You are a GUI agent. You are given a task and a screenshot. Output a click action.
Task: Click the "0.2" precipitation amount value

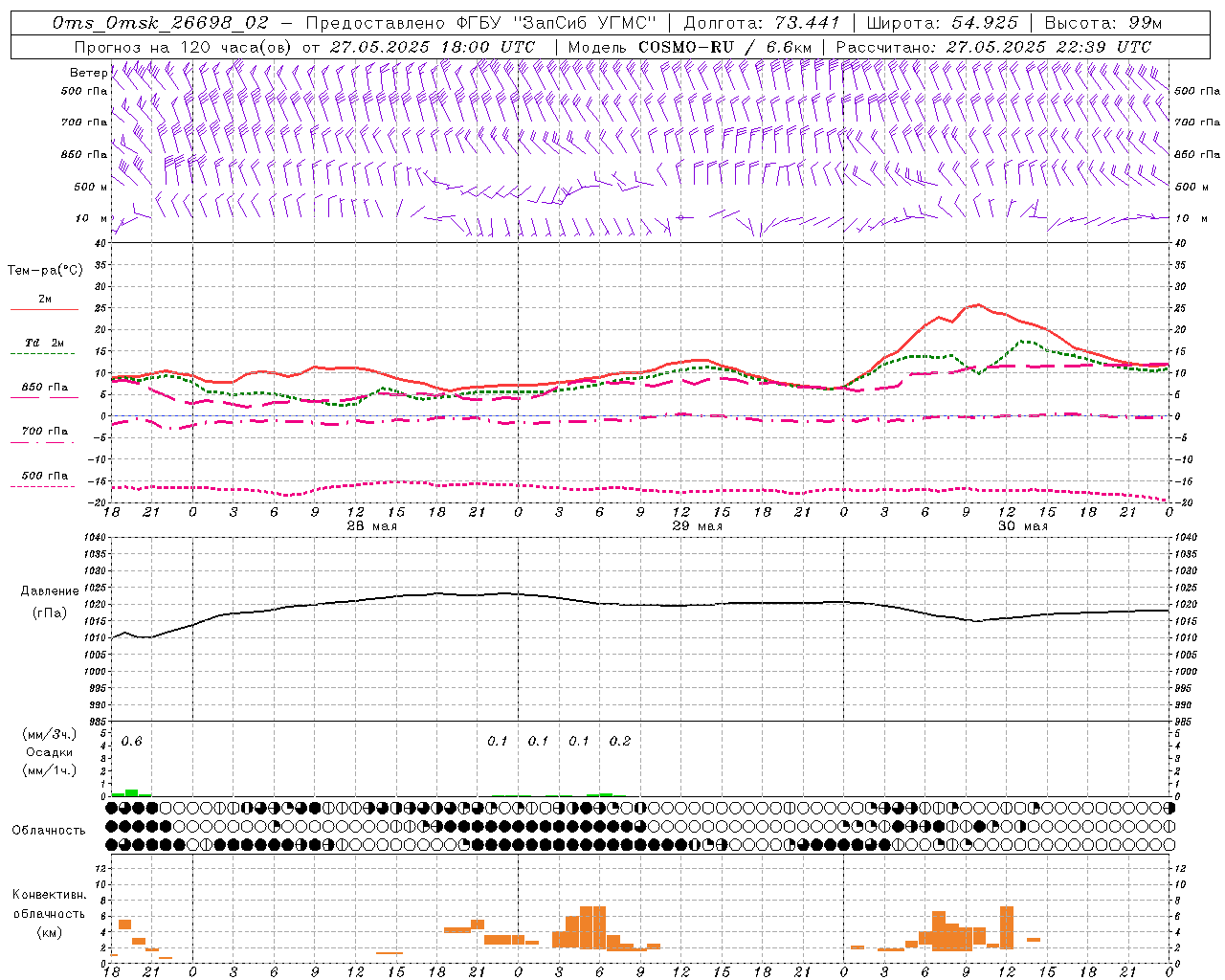tap(620, 741)
